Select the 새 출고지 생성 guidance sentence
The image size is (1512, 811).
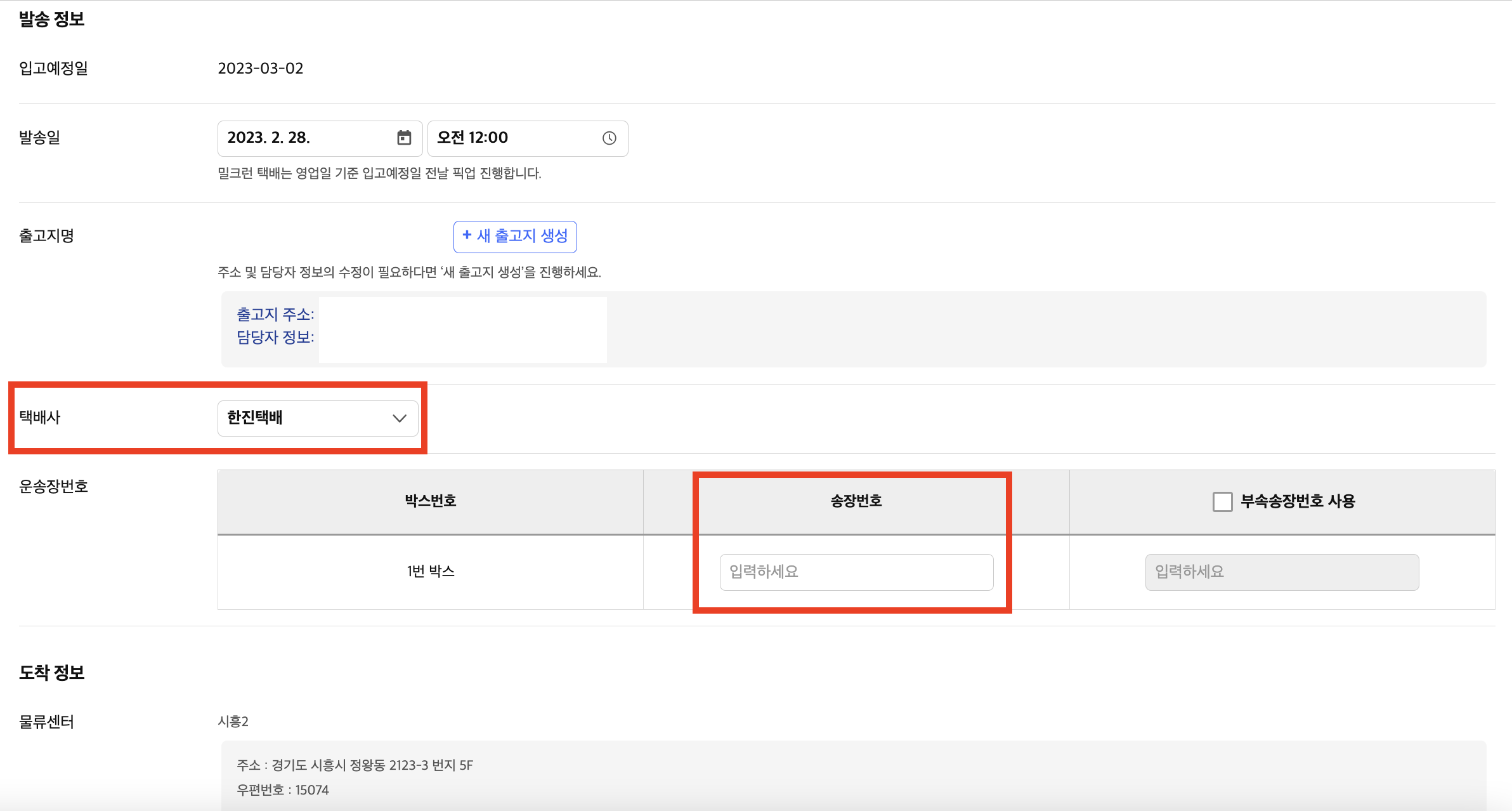[409, 272]
